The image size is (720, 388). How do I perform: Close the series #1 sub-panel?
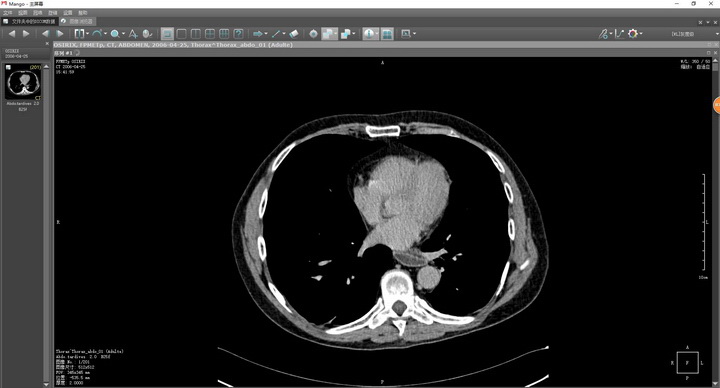click(715, 53)
